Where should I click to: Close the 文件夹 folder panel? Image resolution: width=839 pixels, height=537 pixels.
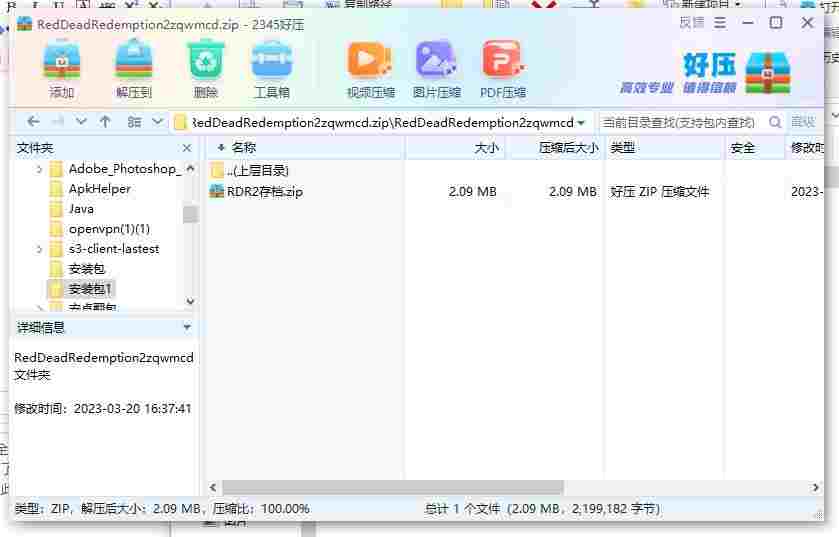click(x=187, y=148)
